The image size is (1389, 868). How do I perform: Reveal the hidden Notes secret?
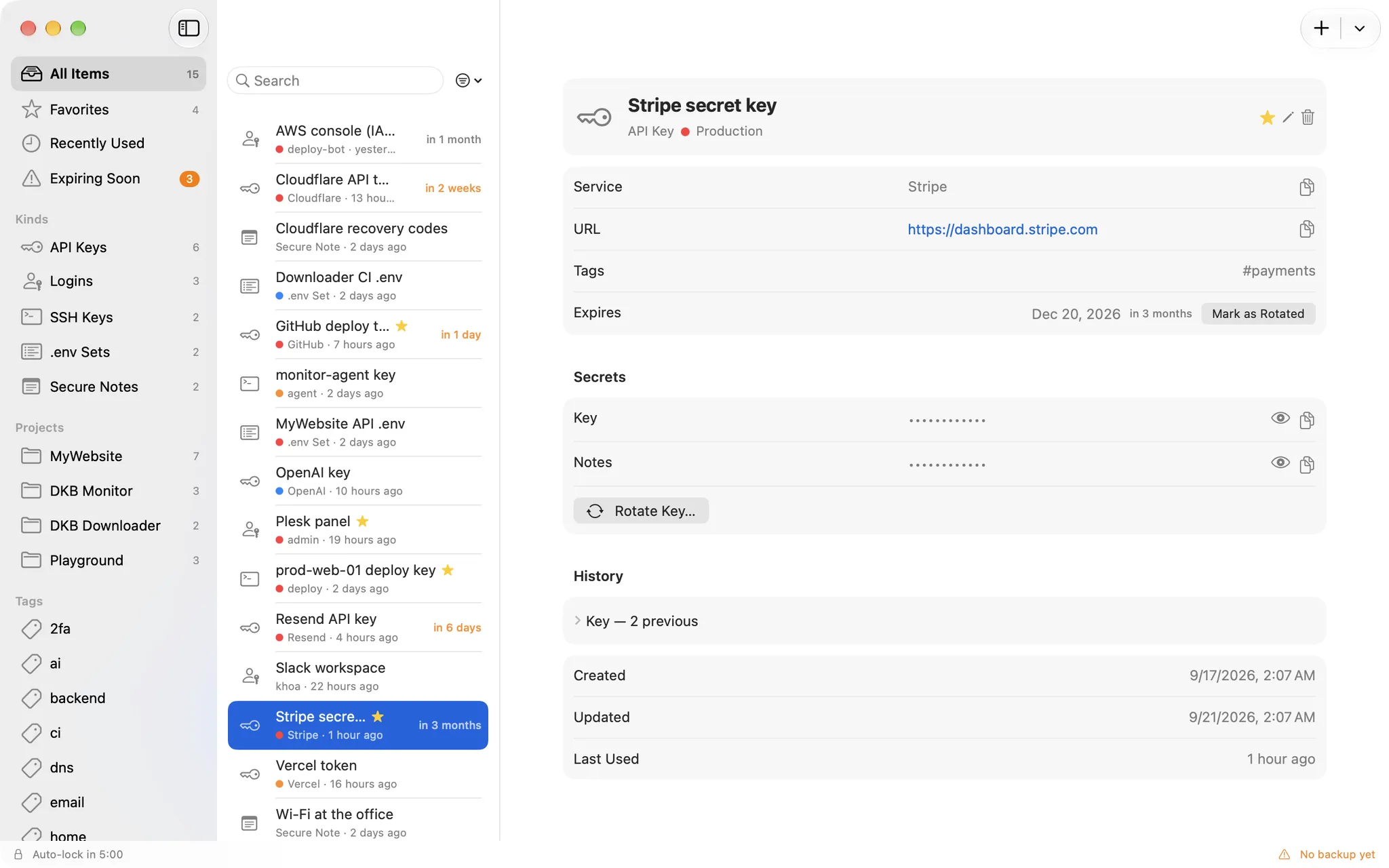point(1280,463)
